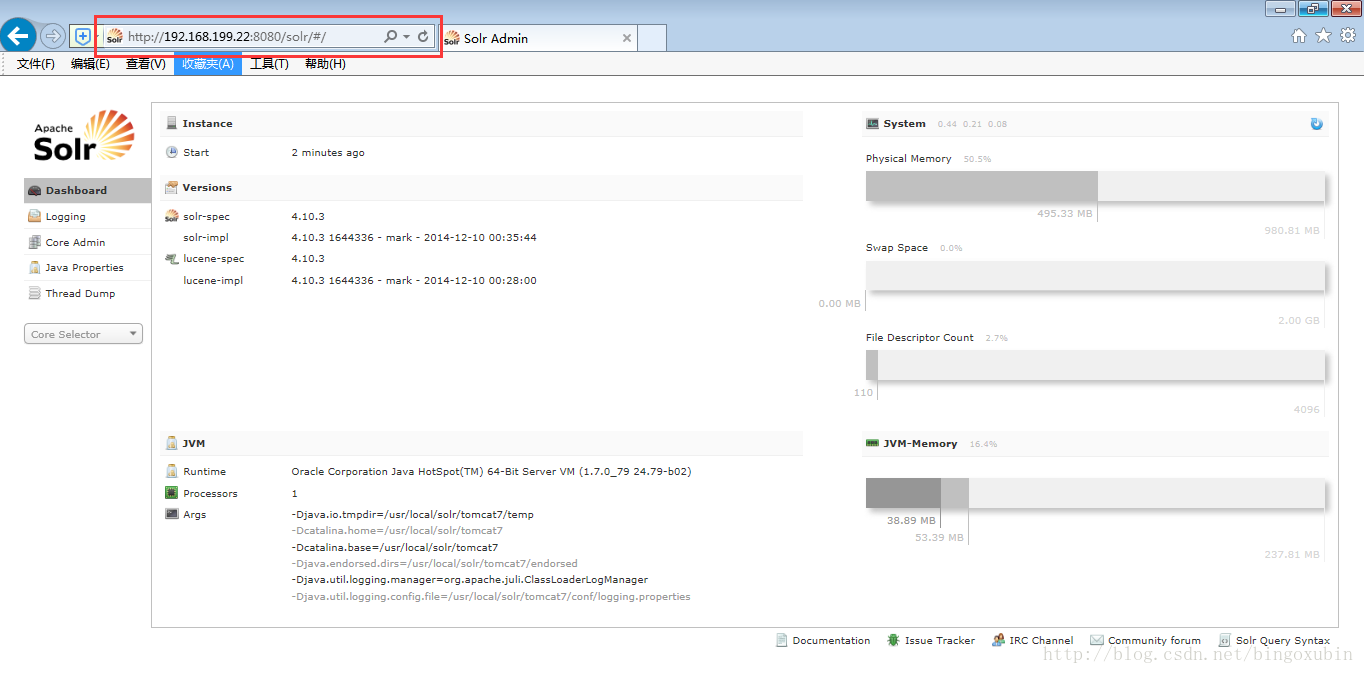Click the Core Admin icon in the sidebar
This screenshot has width=1364, height=674.
[x=35, y=242]
